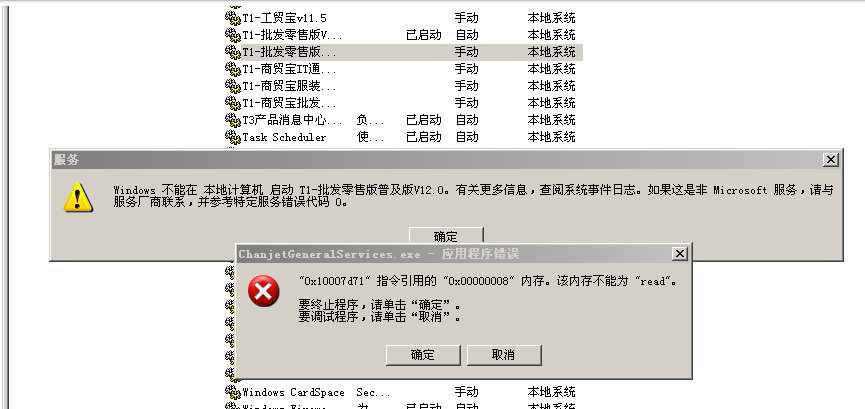865x409 pixels.
Task: Close the ChanjetGeneralServices.exe error dialog
Action: 680,253
